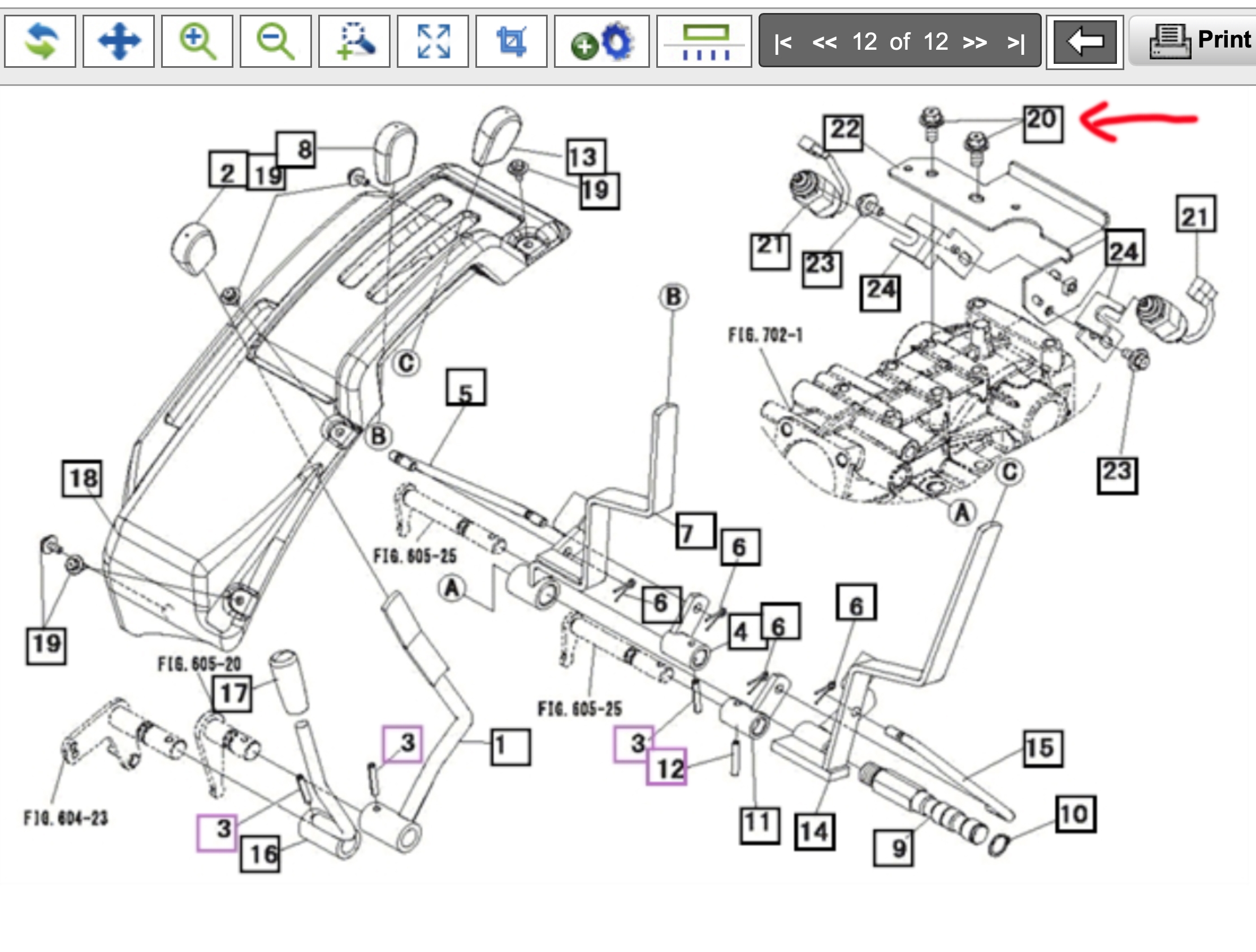Activate the zoom-to-selection area tool
The width and height of the screenshot is (1256, 952).
pyautogui.click(x=354, y=41)
